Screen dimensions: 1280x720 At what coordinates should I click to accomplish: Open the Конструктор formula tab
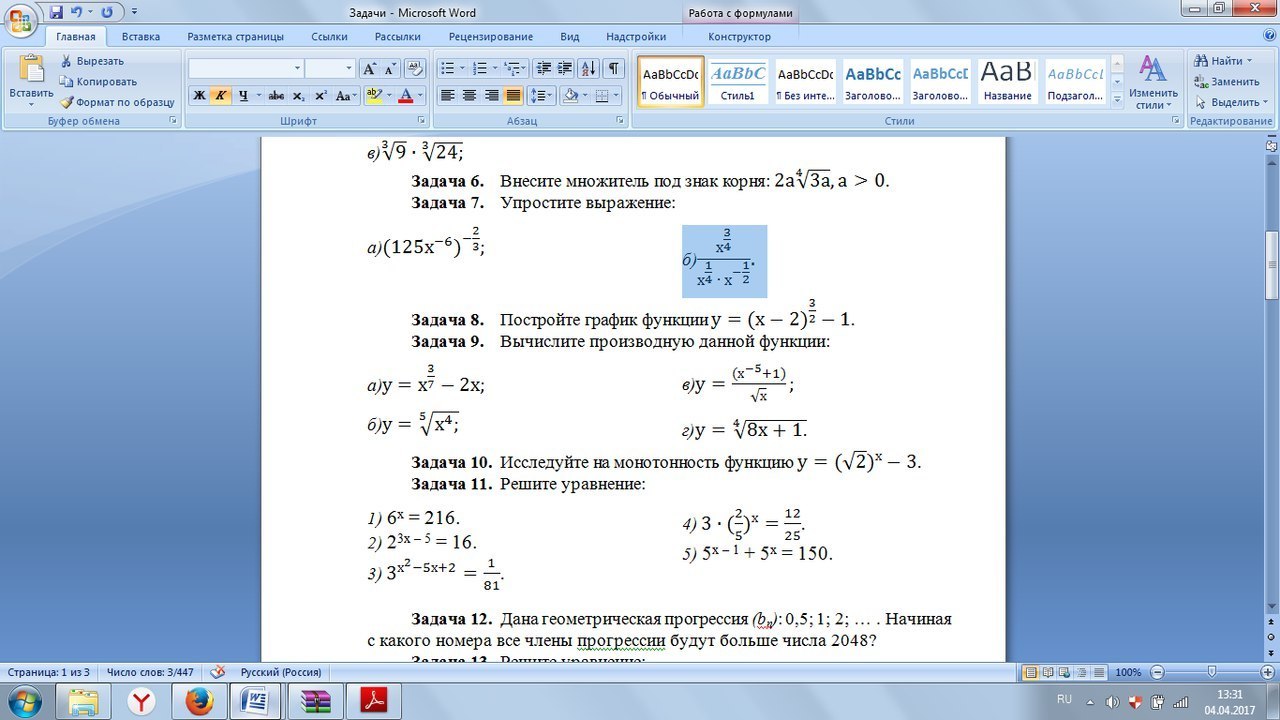coord(739,37)
